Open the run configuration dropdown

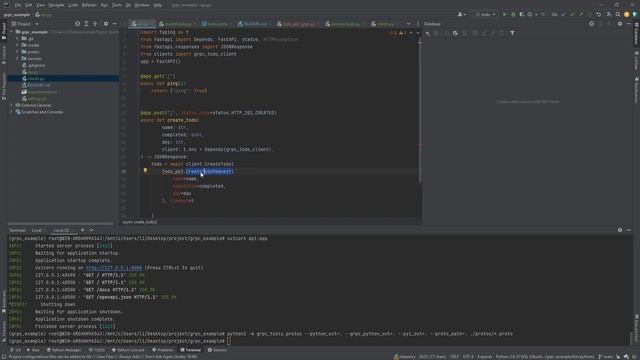click(485, 14)
